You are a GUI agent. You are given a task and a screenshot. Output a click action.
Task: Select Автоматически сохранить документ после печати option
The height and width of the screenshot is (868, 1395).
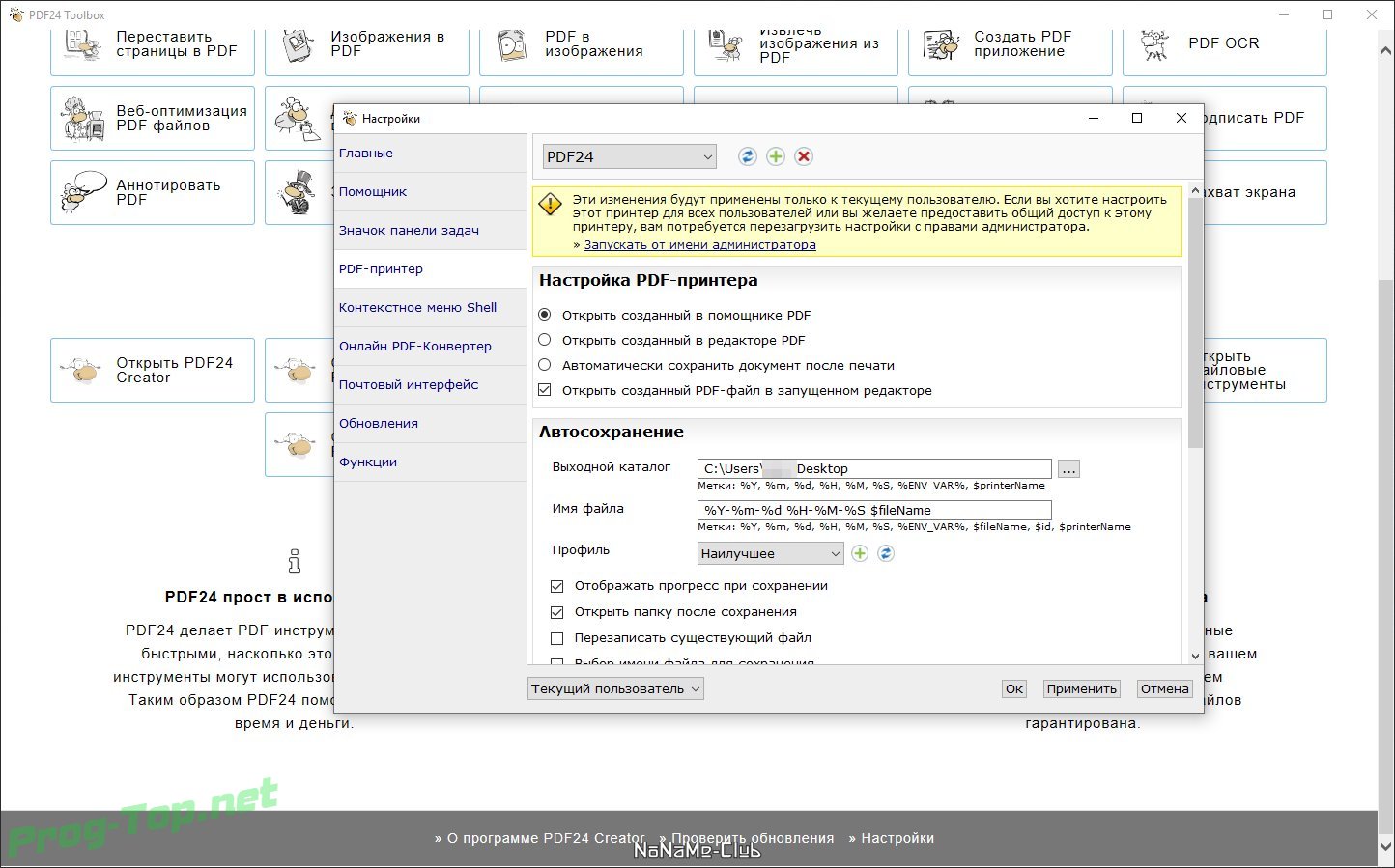pyautogui.click(x=545, y=365)
